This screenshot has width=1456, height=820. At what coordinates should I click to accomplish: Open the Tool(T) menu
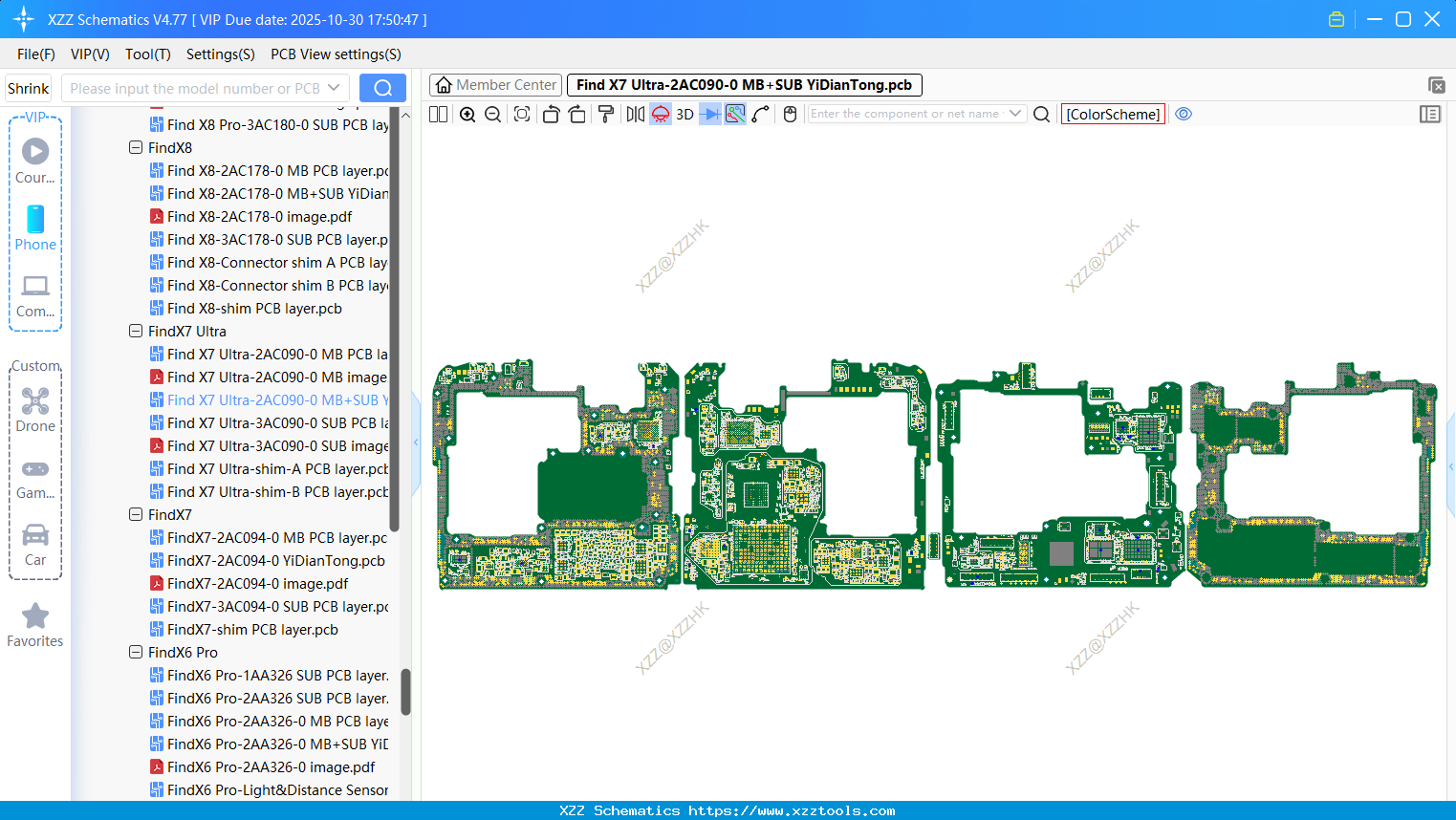pos(148,54)
